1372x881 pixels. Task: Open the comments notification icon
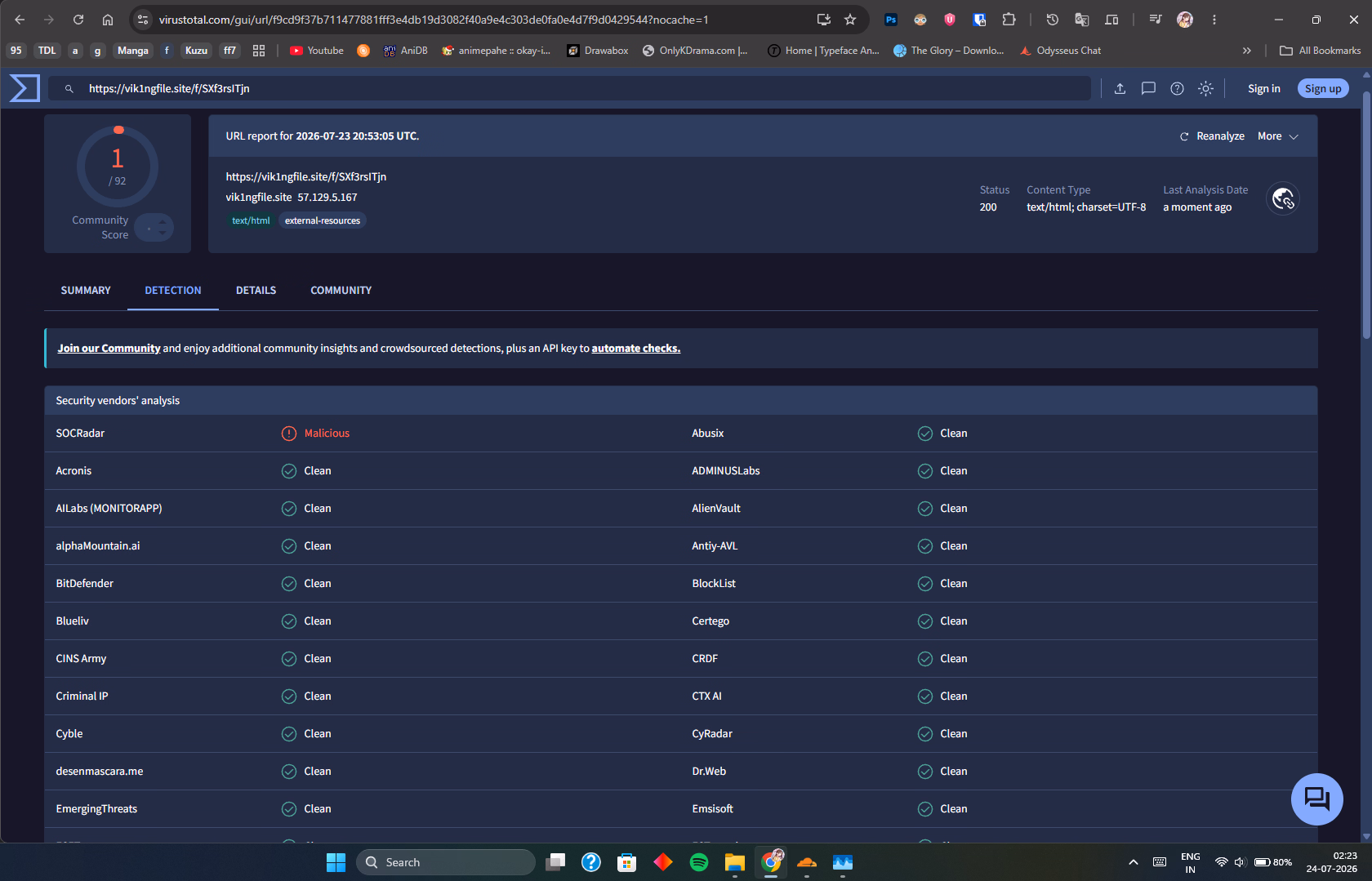[1148, 88]
